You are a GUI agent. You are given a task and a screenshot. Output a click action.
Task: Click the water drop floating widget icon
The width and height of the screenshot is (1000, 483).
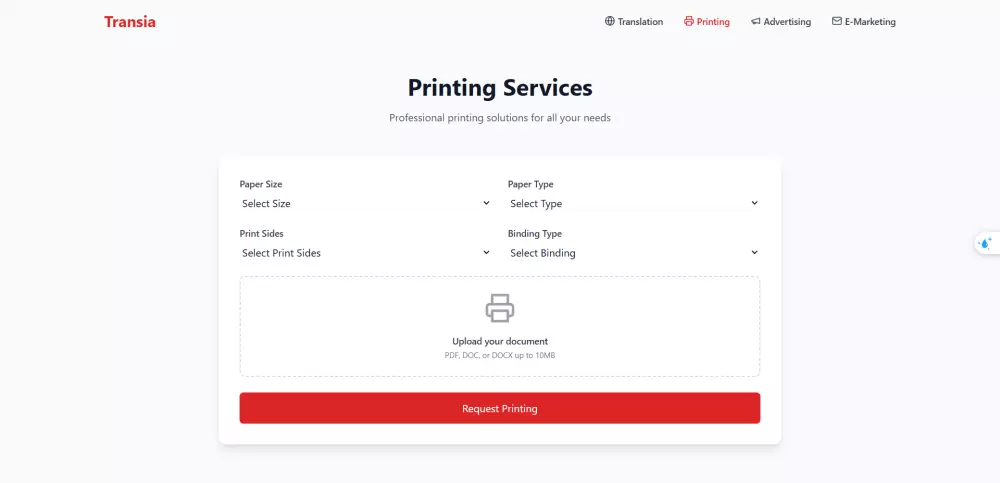click(x=985, y=243)
